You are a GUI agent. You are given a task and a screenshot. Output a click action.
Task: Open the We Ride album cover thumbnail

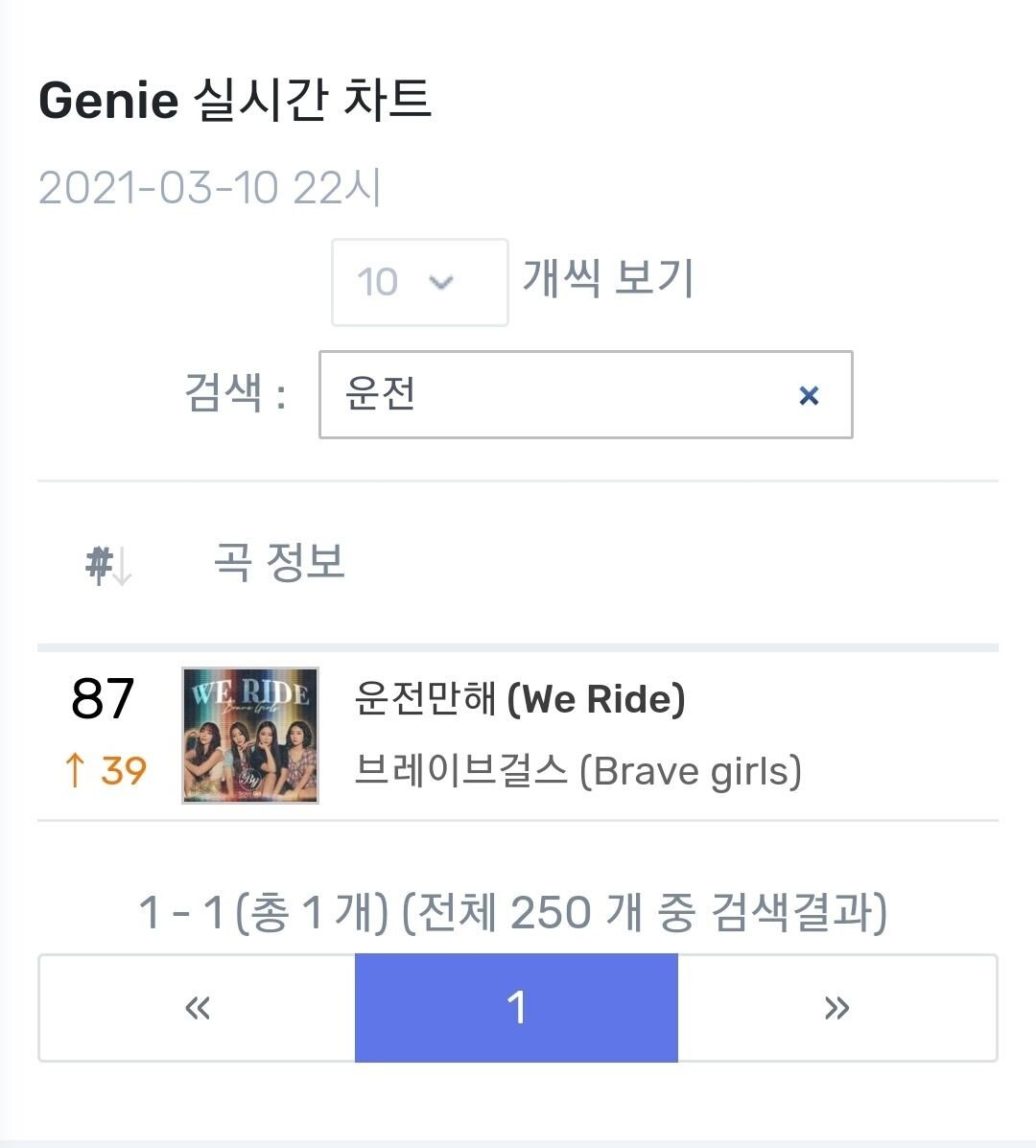click(x=250, y=735)
